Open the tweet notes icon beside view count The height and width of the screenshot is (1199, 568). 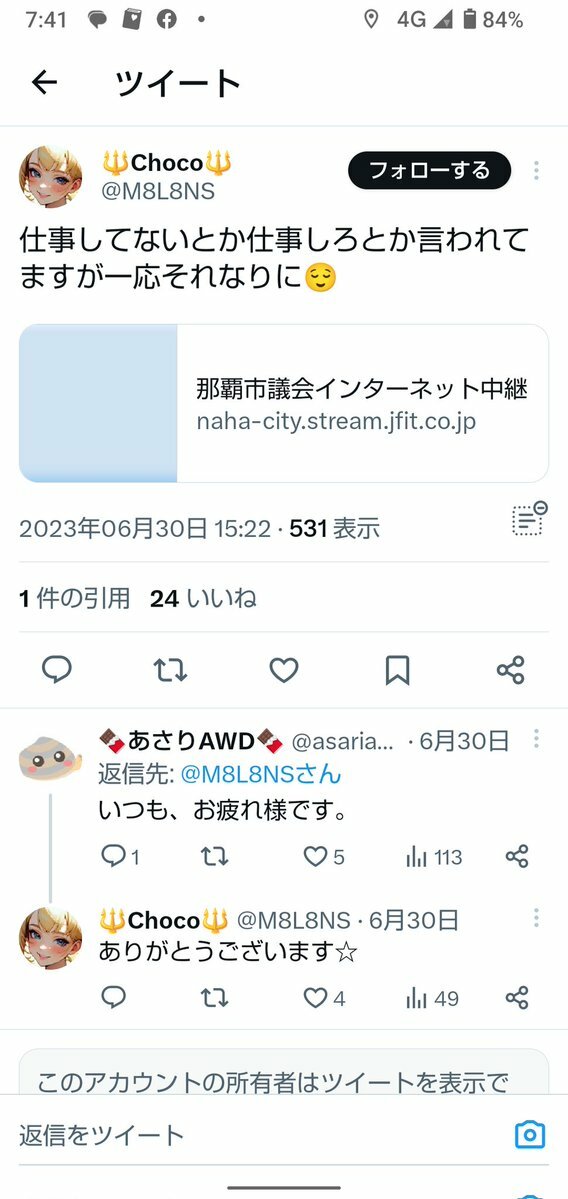click(529, 518)
